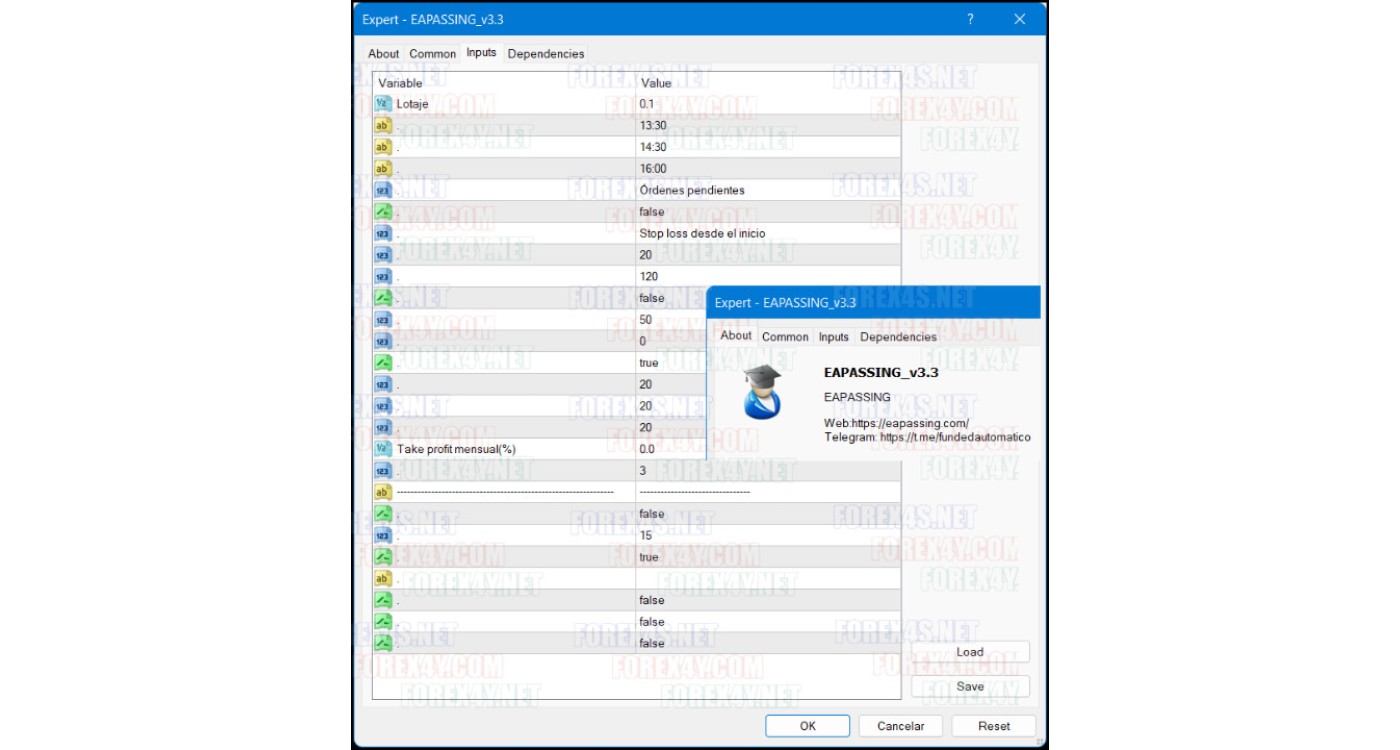Click the Reset button
The height and width of the screenshot is (750, 1400).
click(993, 726)
